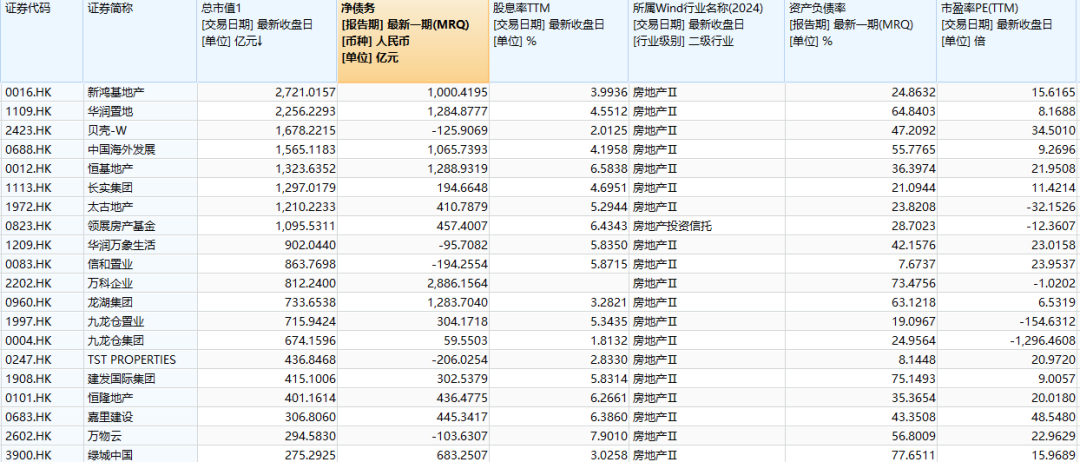Click the 资产负债率 column header
Screen dimensions: 1080x462
click(861, 41)
